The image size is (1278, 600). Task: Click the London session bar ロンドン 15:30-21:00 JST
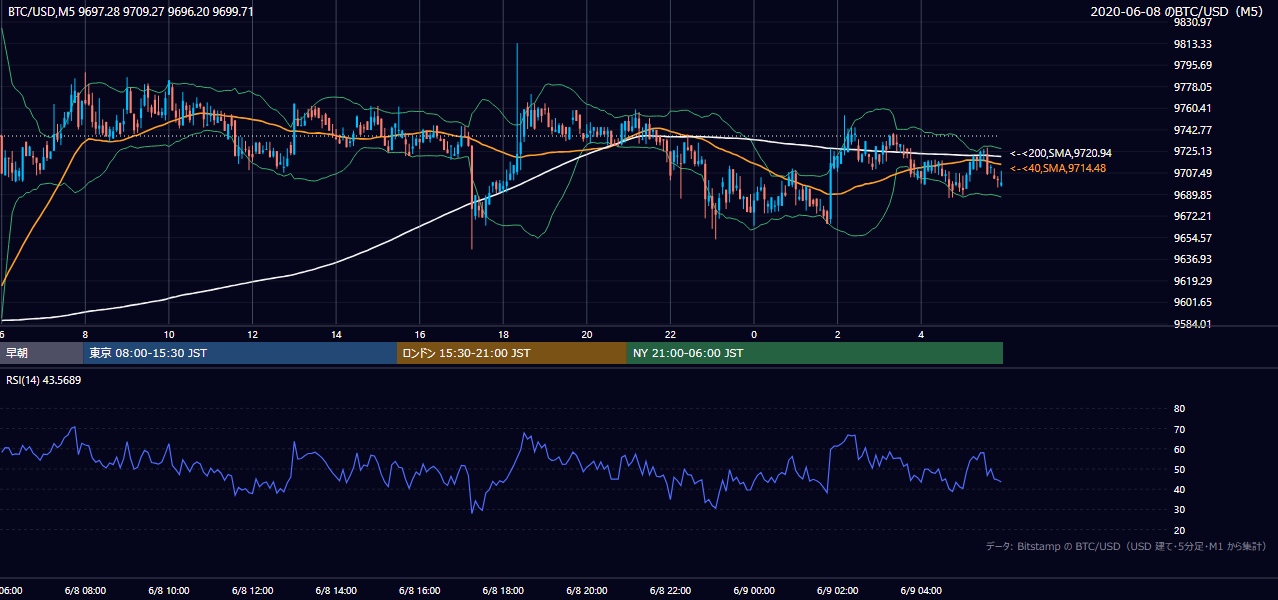pos(512,353)
